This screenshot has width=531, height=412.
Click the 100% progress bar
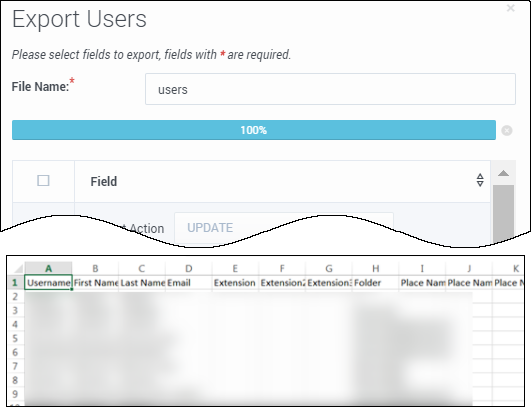pyautogui.click(x=254, y=130)
